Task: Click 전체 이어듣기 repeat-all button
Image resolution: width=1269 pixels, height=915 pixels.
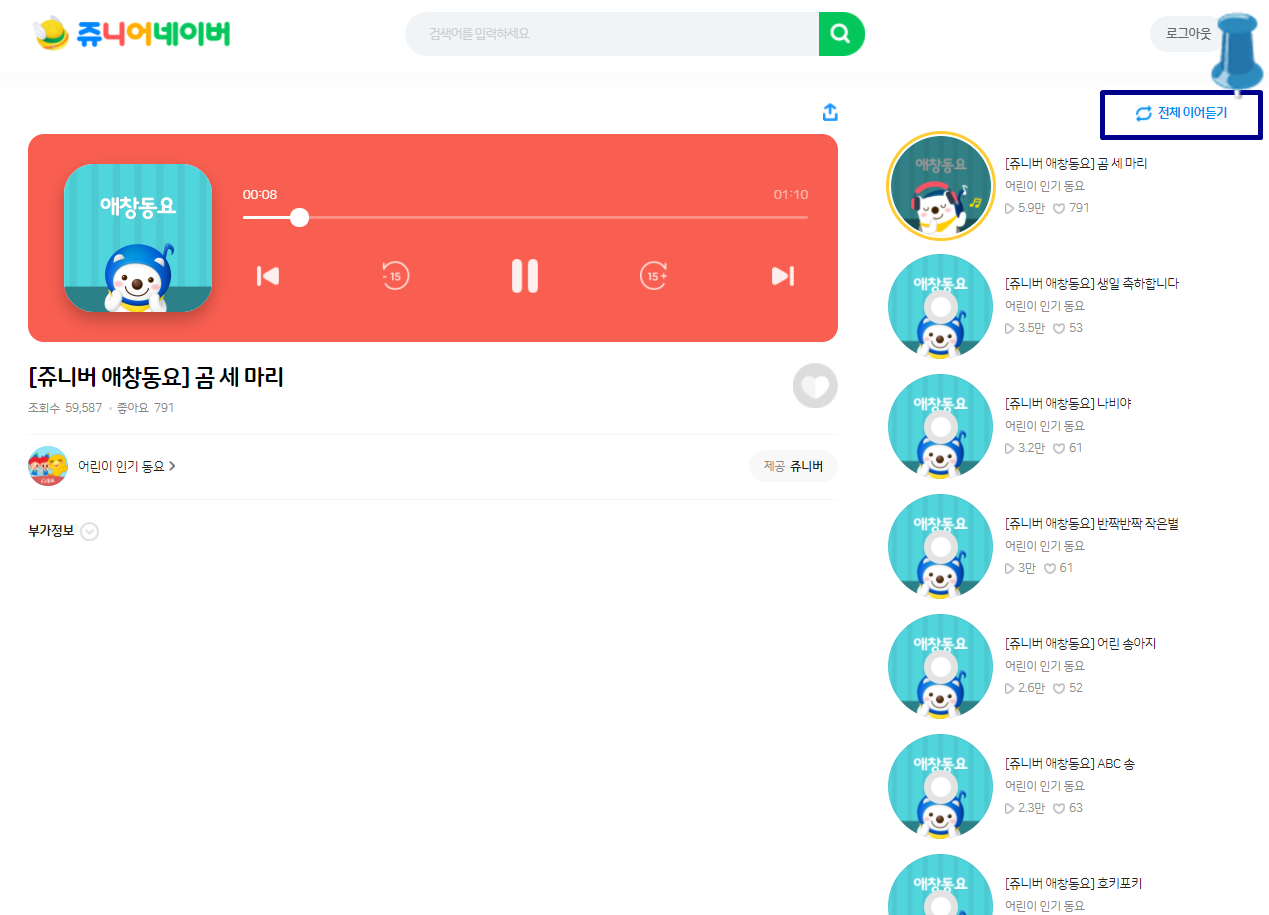Action: [x=1181, y=114]
